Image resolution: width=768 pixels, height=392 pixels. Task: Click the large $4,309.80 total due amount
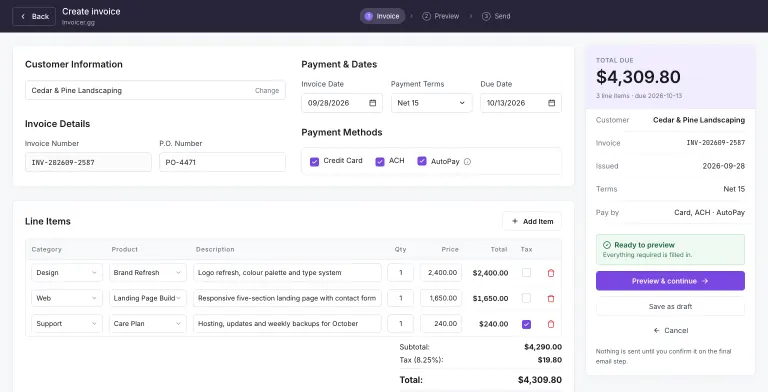coord(638,77)
